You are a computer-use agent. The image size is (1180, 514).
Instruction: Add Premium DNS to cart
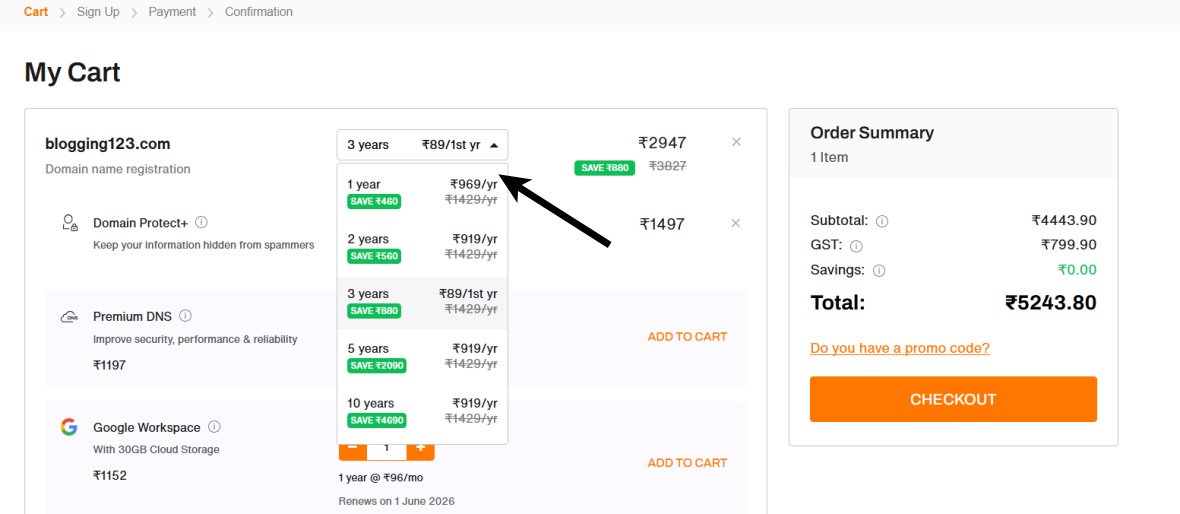687,336
